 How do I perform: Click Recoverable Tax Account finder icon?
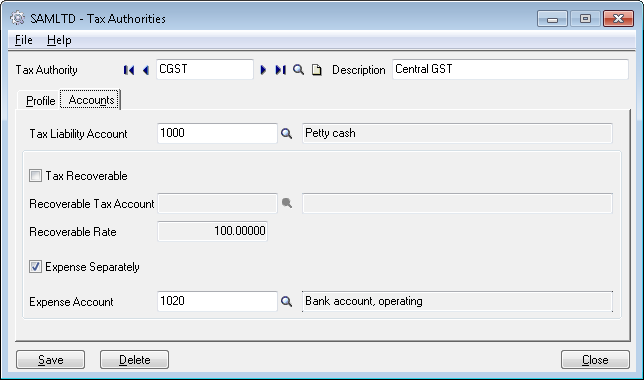pyautogui.click(x=287, y=203)
